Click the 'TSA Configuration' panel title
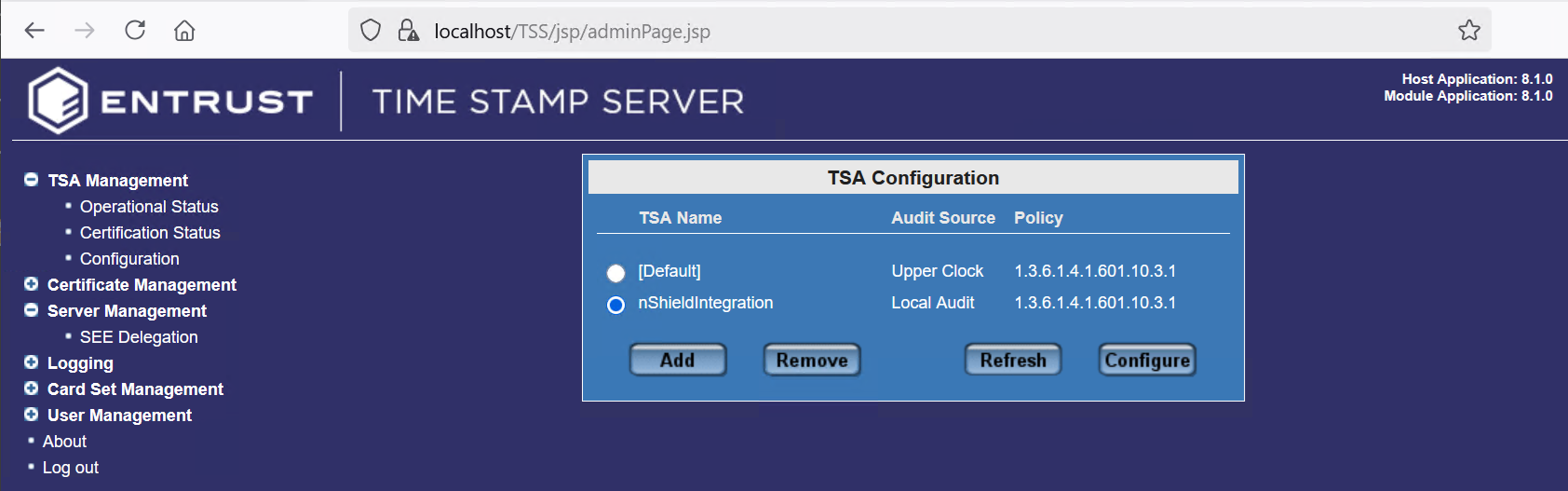The image size is (1568, 491). (x=913, y=178)
